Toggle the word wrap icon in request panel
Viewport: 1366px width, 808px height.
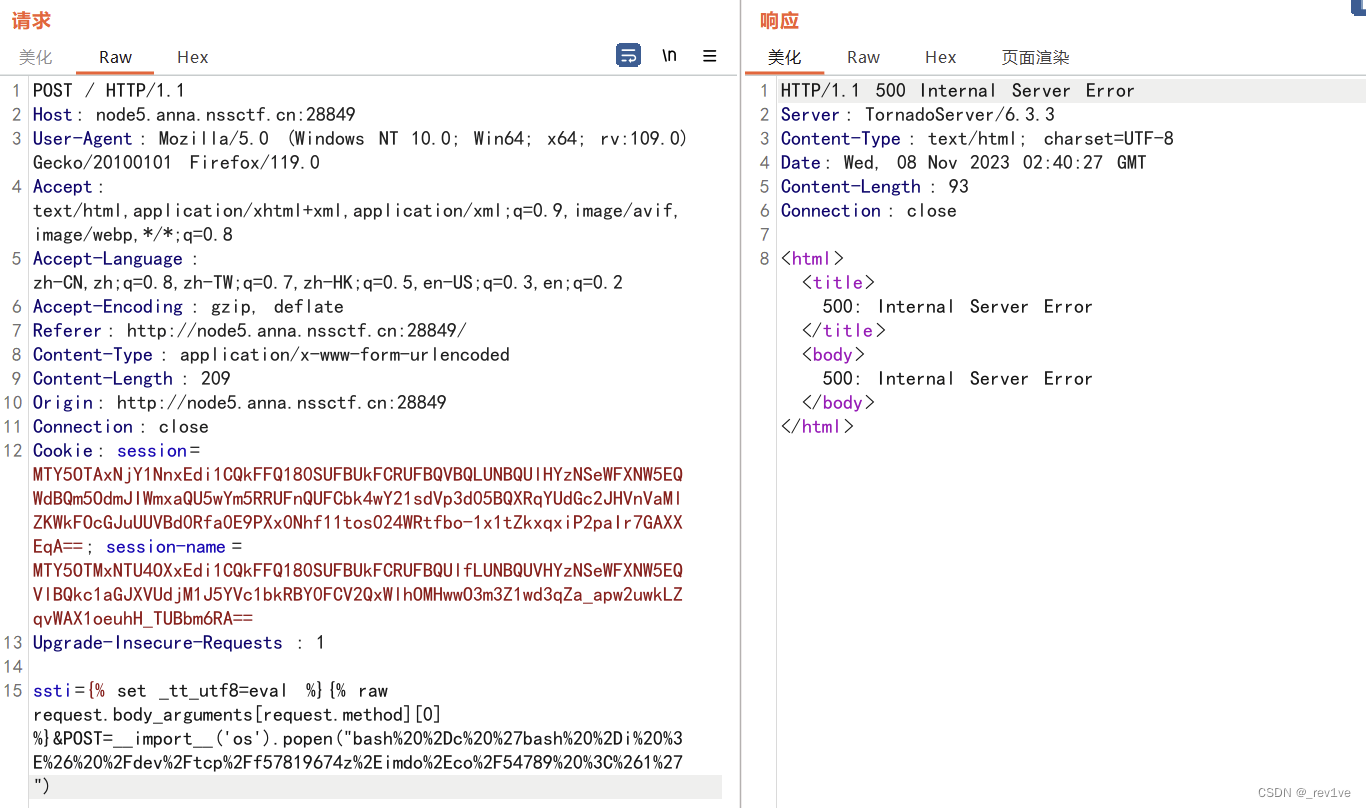628,56
